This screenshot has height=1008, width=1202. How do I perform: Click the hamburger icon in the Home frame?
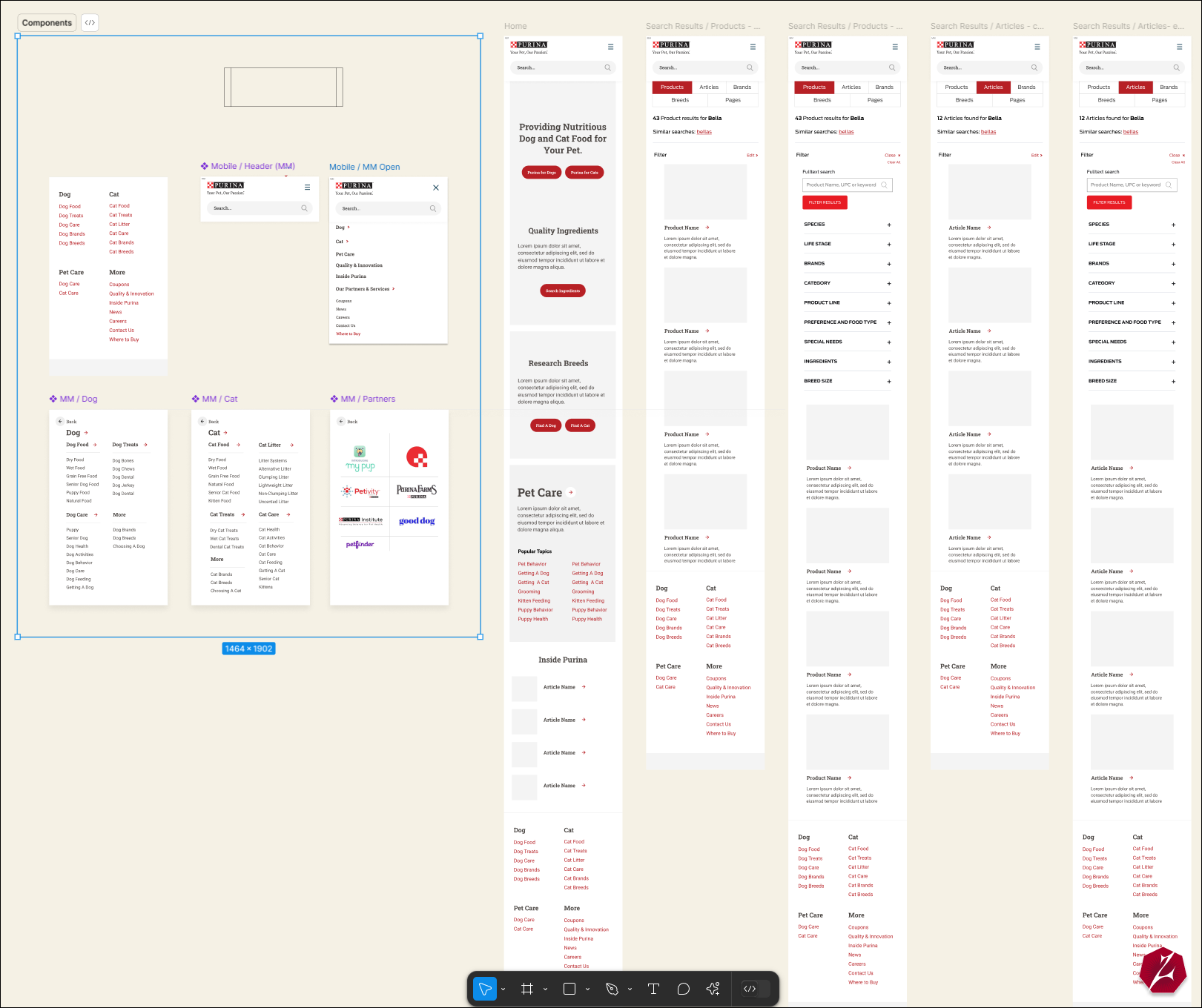pyautogui.click(x=611, y=47)
